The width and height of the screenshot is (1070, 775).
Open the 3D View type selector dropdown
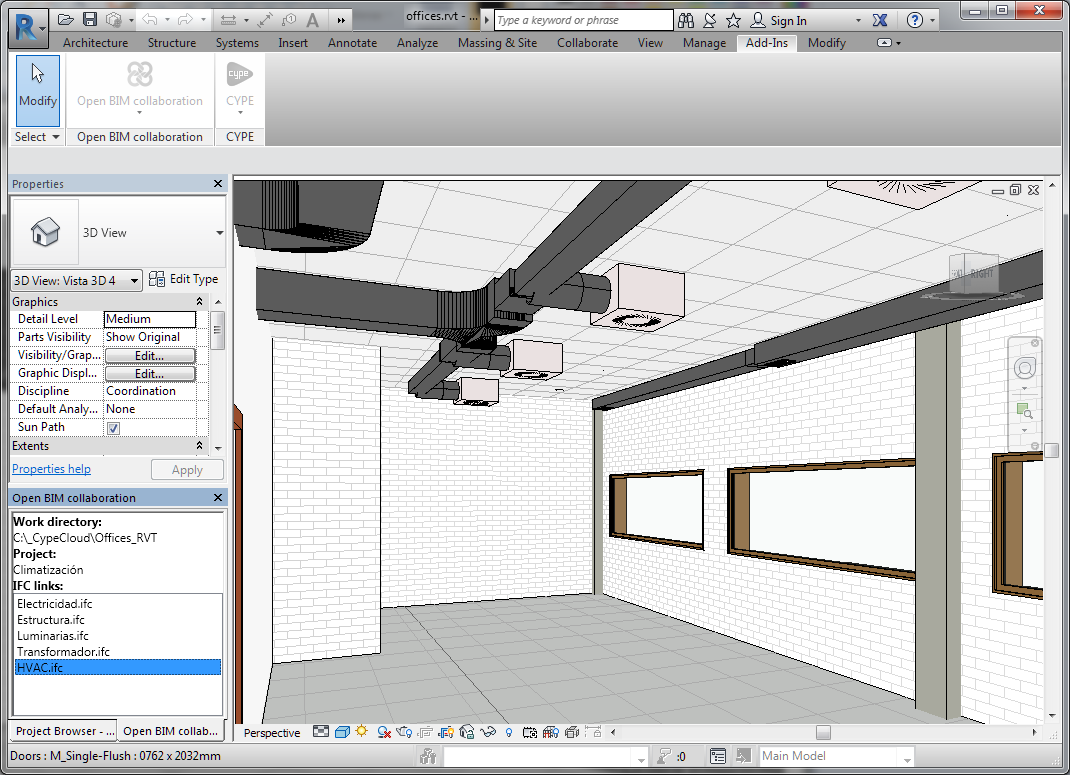coord(220,233)
